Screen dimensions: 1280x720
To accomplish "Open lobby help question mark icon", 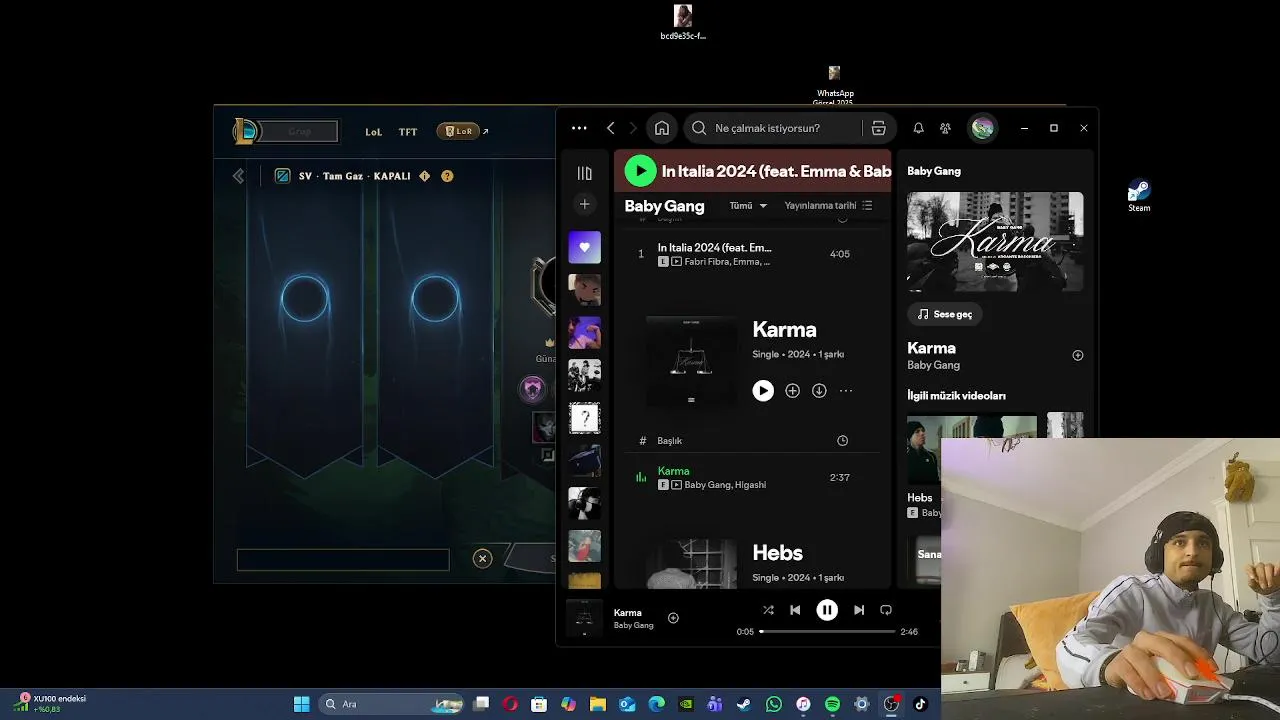I will pos(447,176).
